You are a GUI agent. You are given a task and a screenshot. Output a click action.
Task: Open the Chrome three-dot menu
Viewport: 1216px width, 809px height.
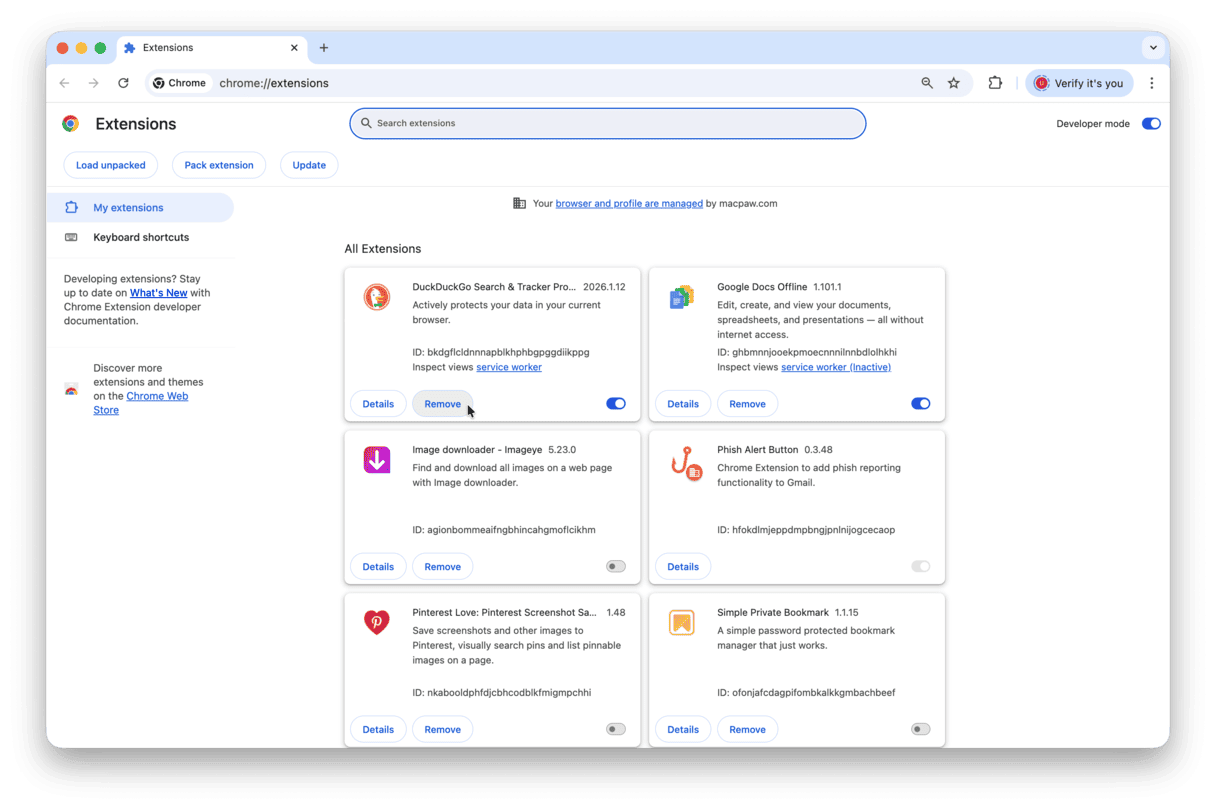tap(1152, 83)
